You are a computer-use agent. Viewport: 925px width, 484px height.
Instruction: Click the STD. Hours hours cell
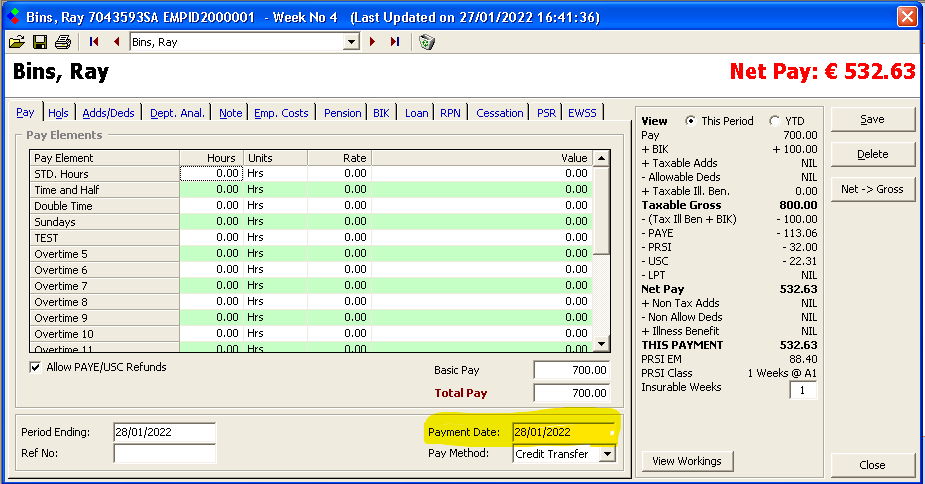coord(210,174)
